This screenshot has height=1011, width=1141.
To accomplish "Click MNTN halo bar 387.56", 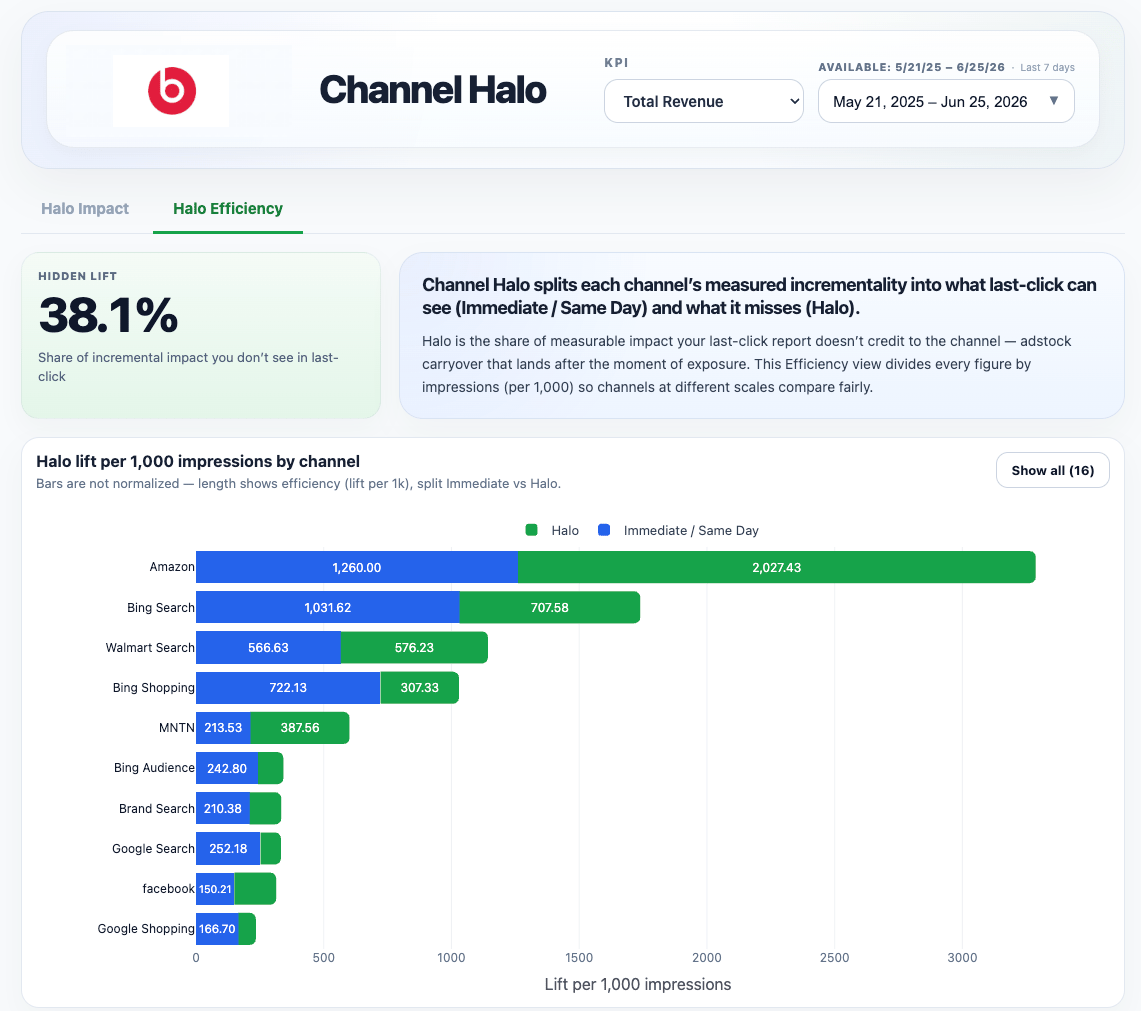I will 300,728.
